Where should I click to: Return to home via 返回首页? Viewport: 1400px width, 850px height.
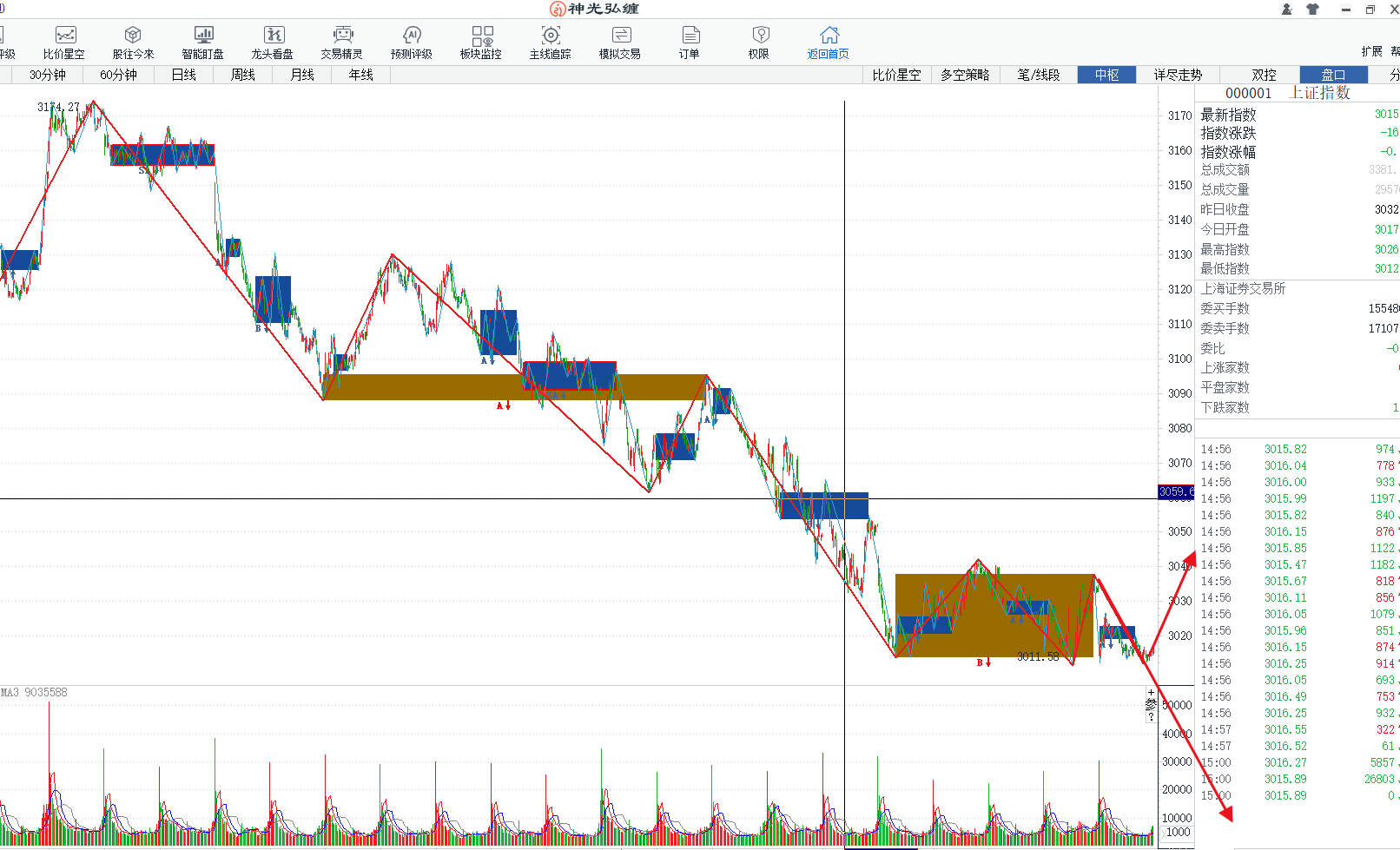[829, 42]
